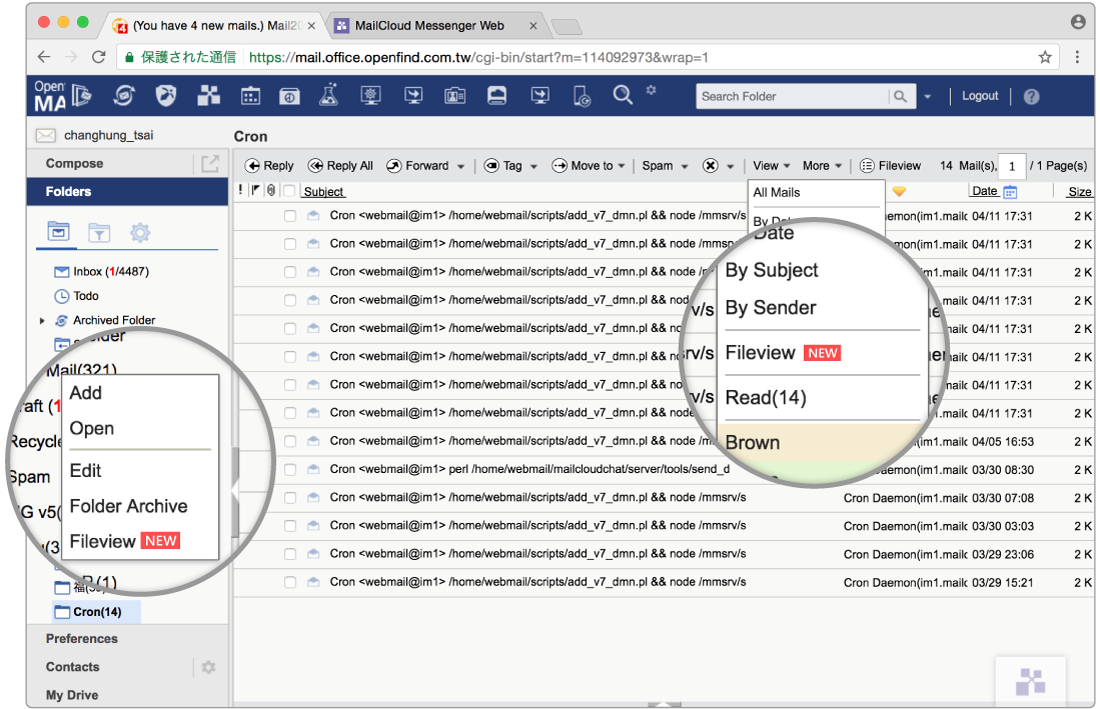Screen dimensions: 1100x709
Task: Select By Subject in the View menu
Action: point(771,270)
